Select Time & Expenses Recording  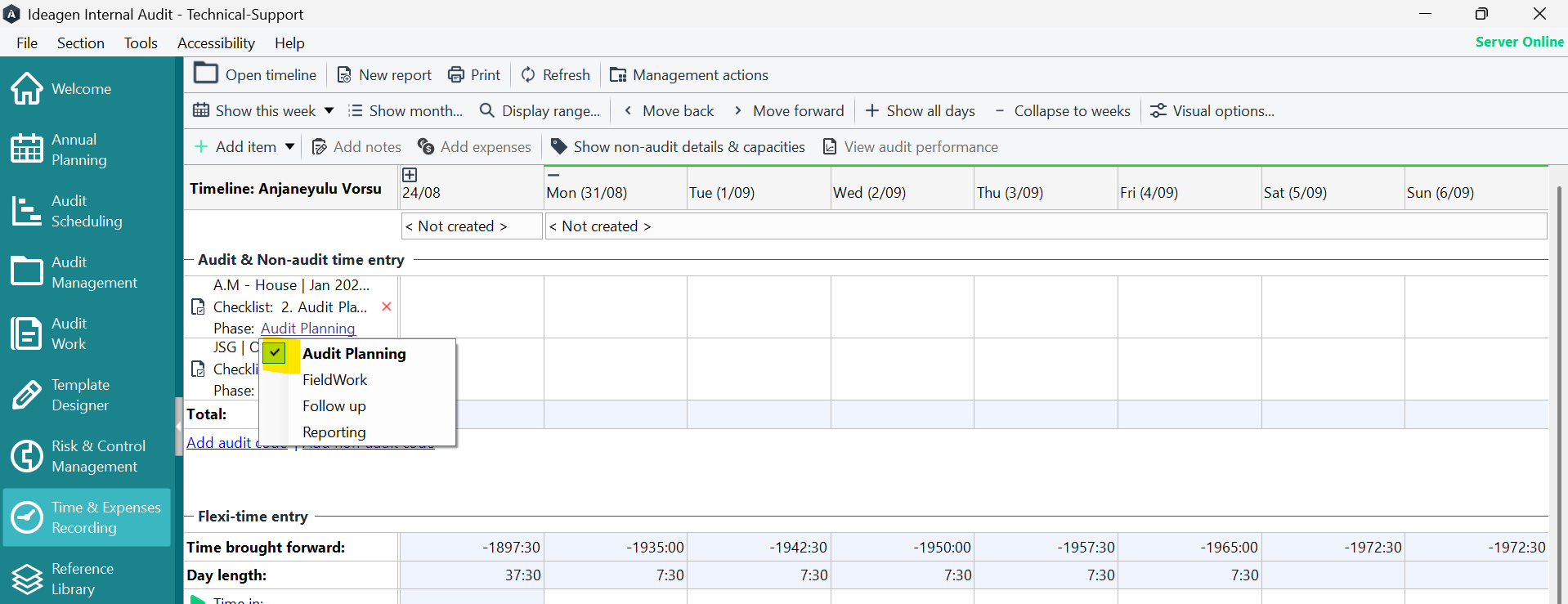pos(86,517)
